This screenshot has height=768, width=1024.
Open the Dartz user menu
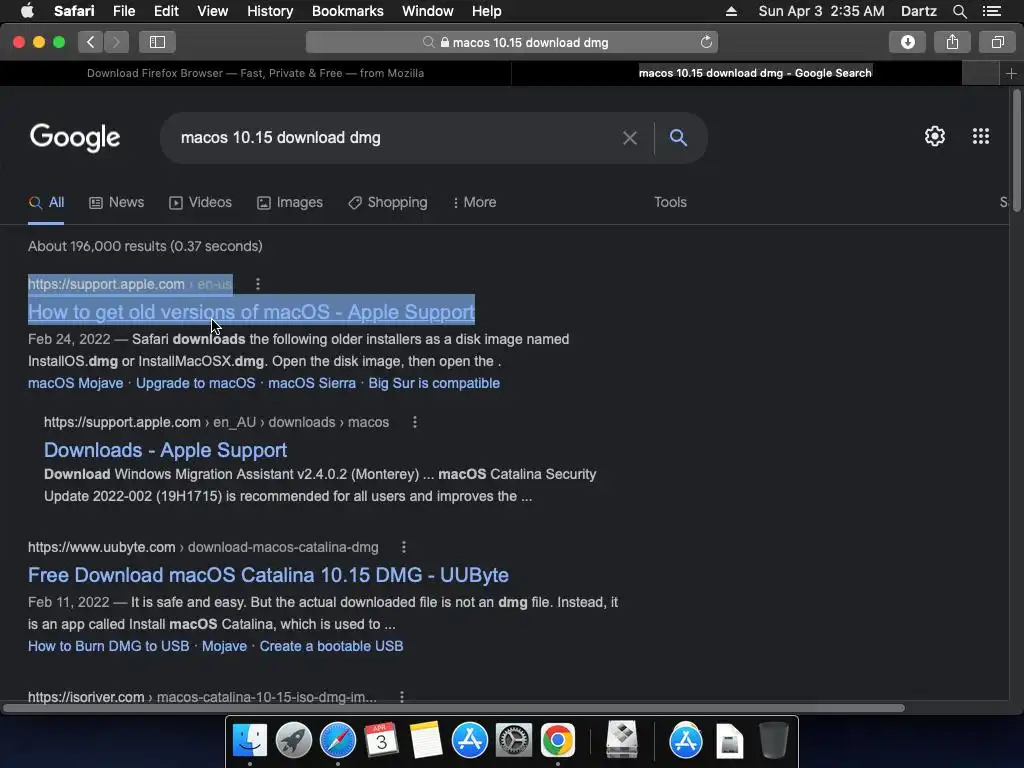click(918, 11)
